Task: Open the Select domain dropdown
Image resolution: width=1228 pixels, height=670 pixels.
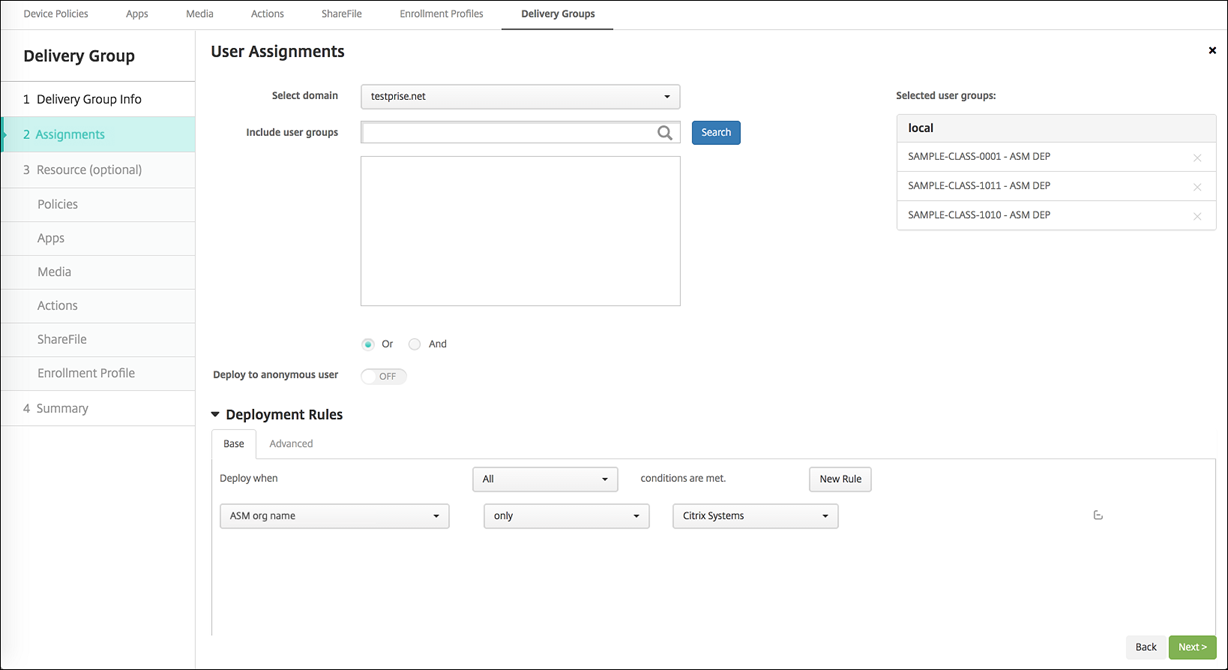Action: click(519, 97)
